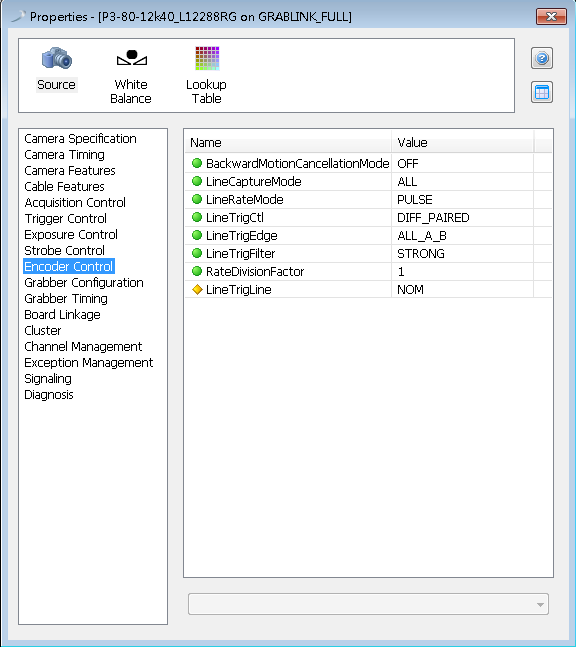
Task: Click green dot beside BackwardMotionCancellationMode
Action: point(197,163)
